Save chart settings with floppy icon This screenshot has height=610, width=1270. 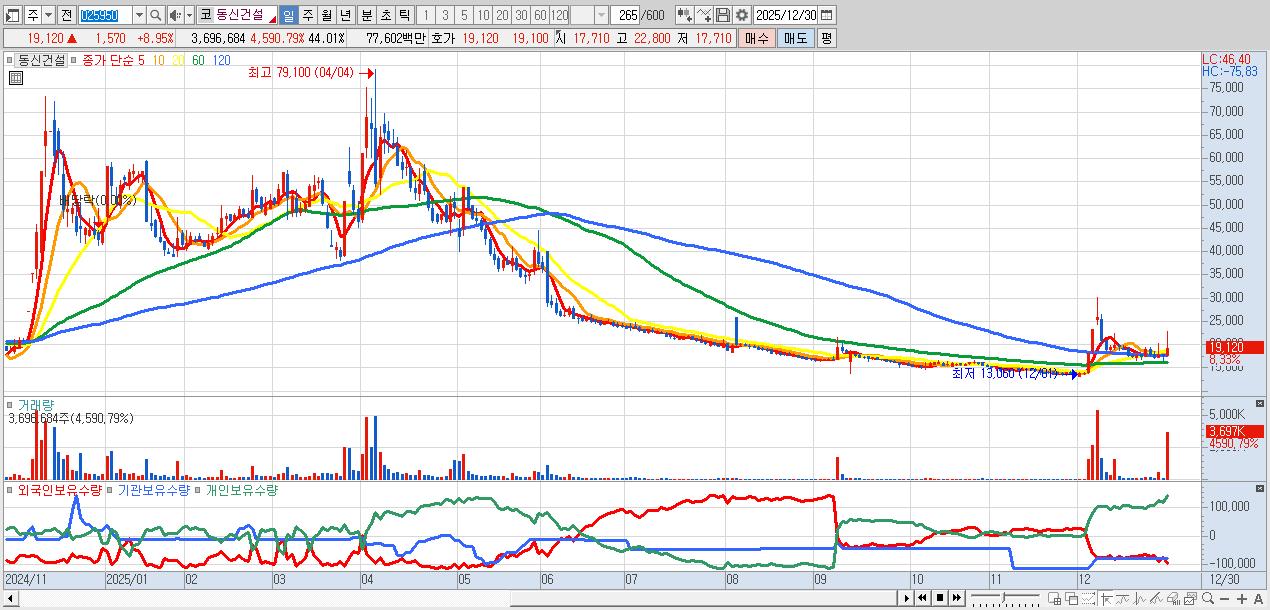[723, 15]
